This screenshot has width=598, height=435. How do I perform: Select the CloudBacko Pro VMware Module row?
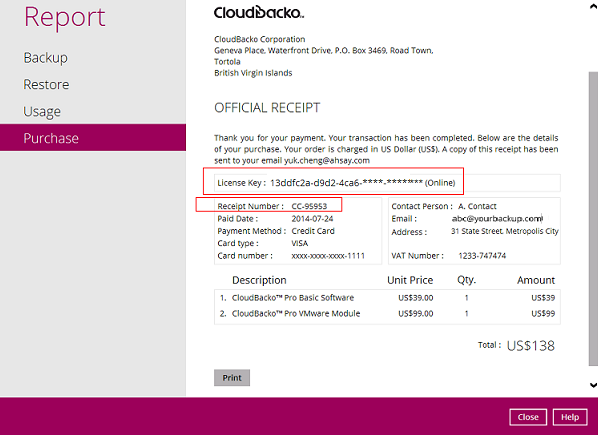[387, 313]
